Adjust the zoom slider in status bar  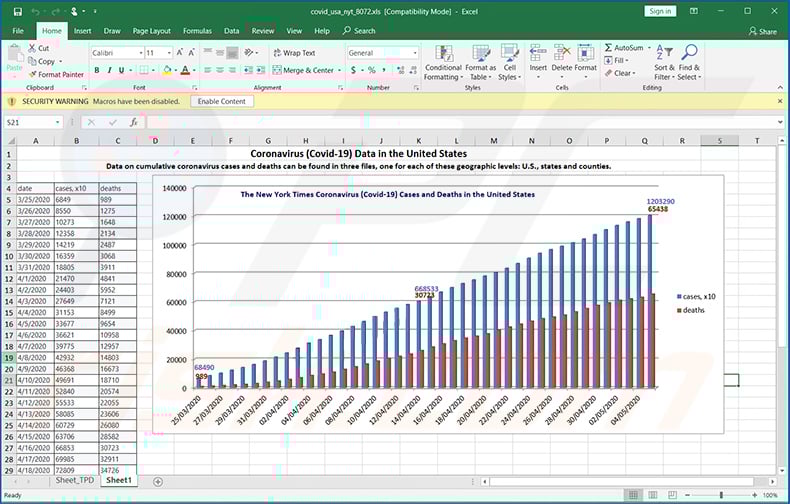point(721,495)
